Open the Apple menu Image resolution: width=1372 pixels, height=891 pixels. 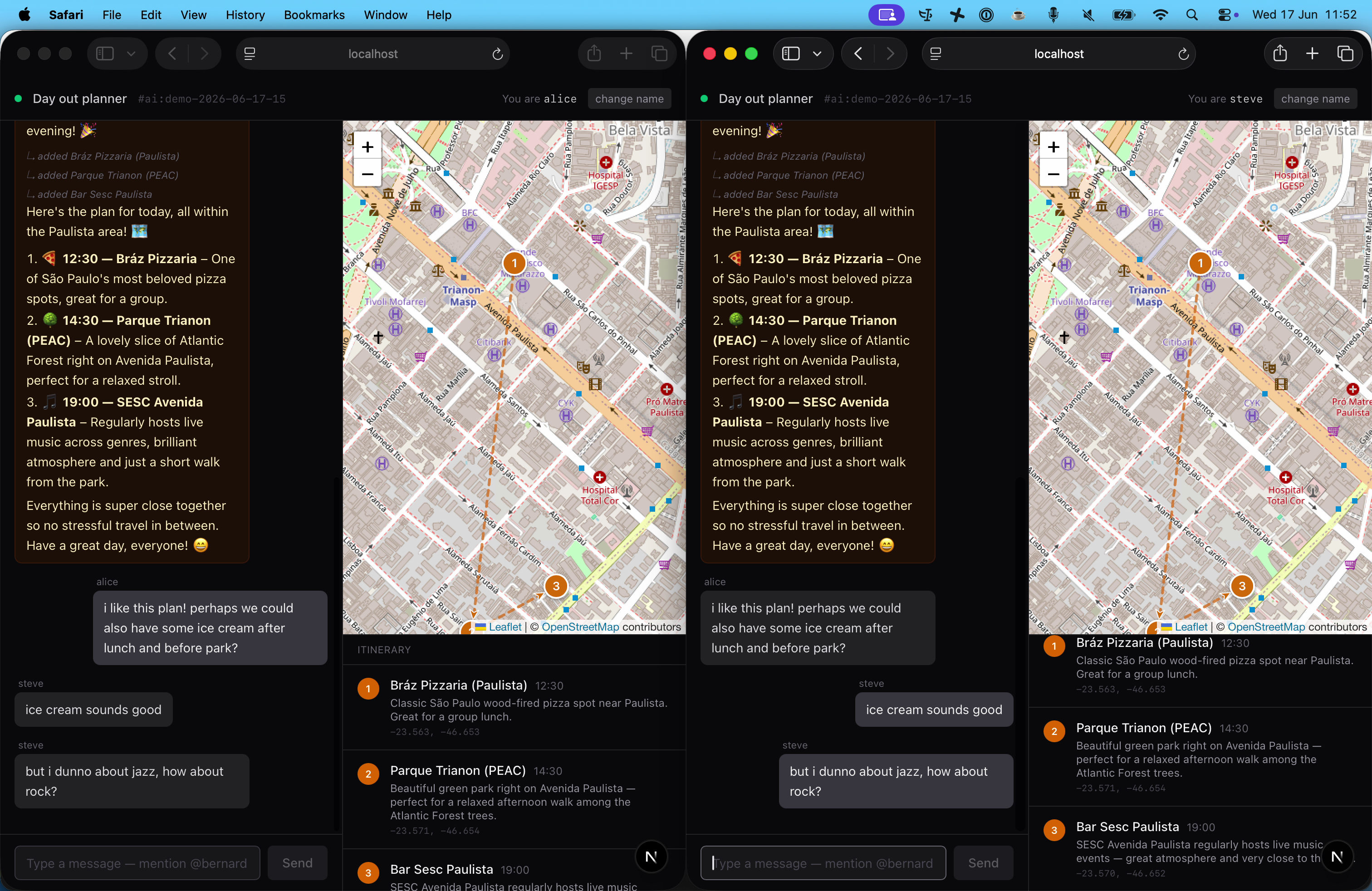point(24,15)
